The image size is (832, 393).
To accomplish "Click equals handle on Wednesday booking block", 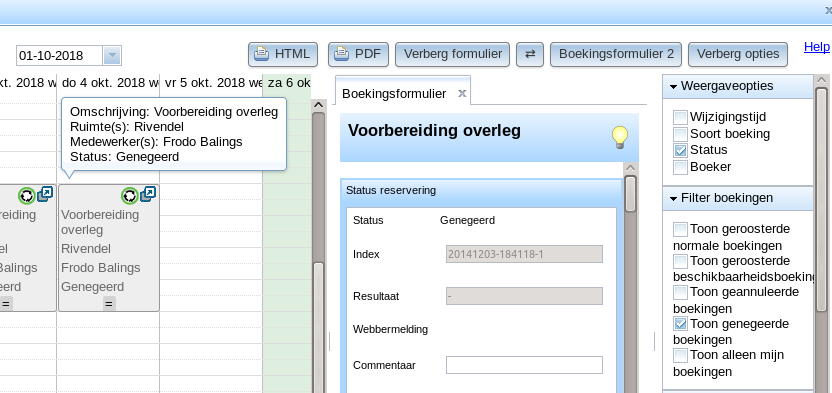I will tap(6, 303).
